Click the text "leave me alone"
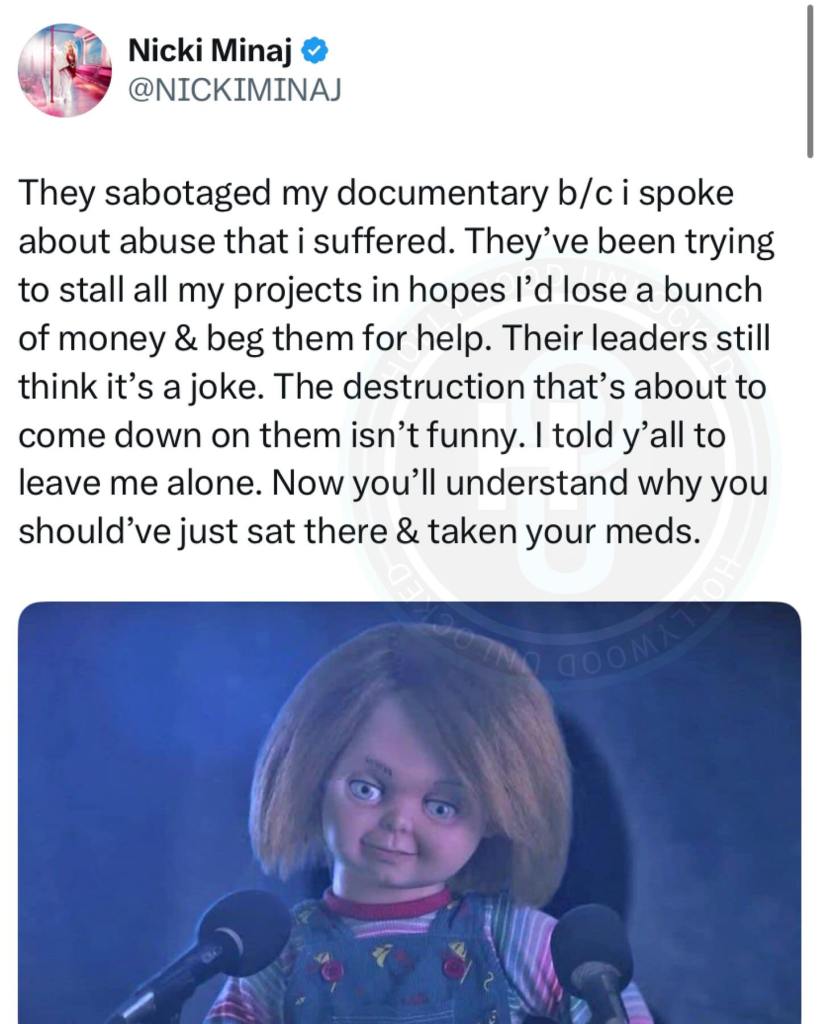The image size is (819, 1024). tap(136, 483)
